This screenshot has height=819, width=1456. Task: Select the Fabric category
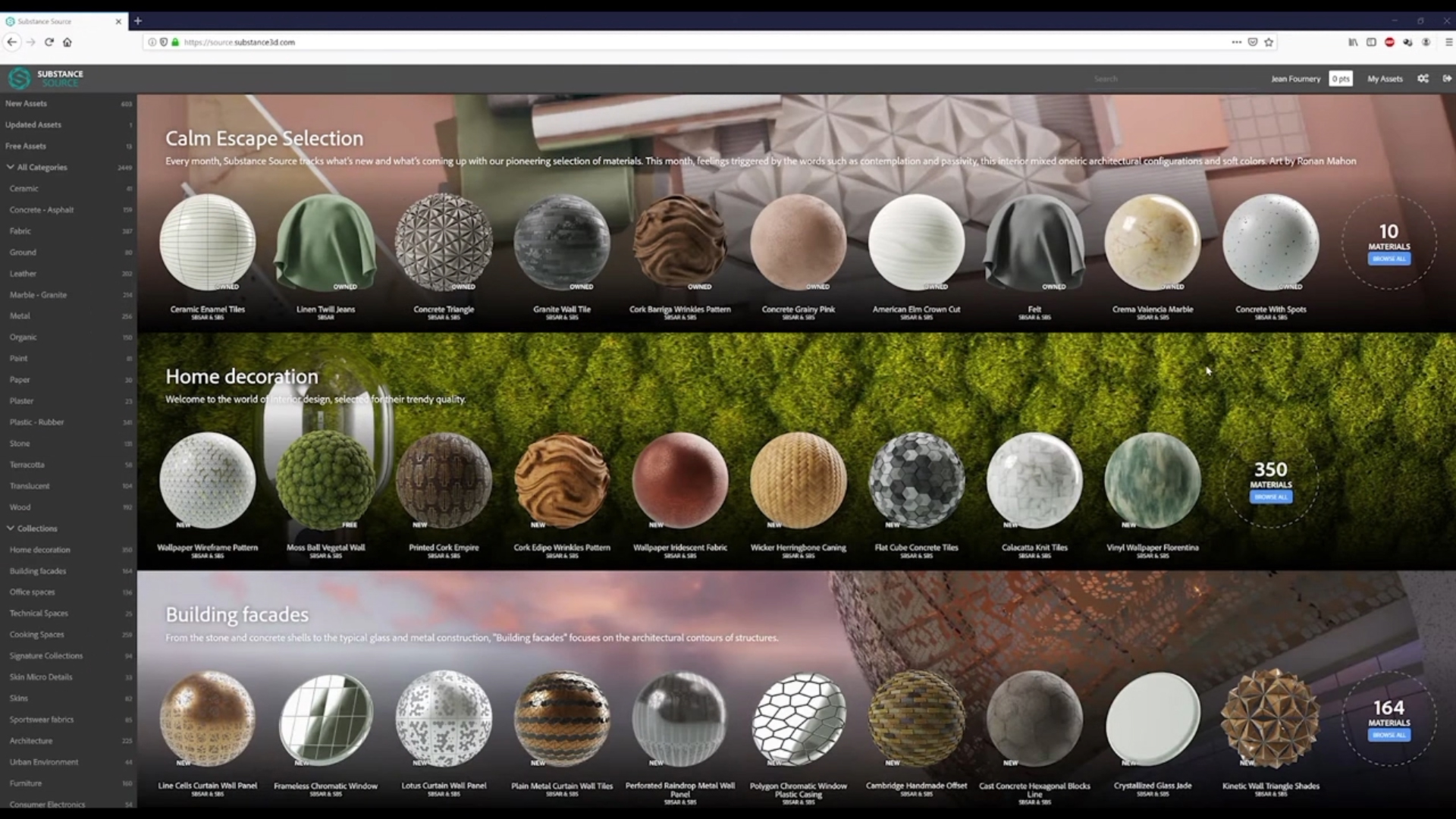(x=20, y=231)
